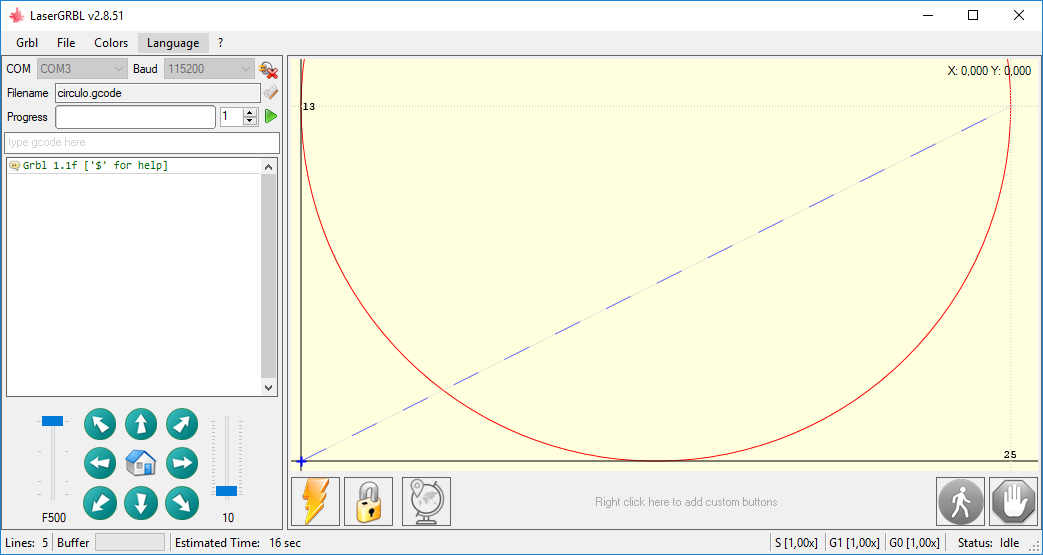Jog right with the east arrow button
Image resolution: width=1043 pixels, height=555 pixels.
(x=182, y=463)
